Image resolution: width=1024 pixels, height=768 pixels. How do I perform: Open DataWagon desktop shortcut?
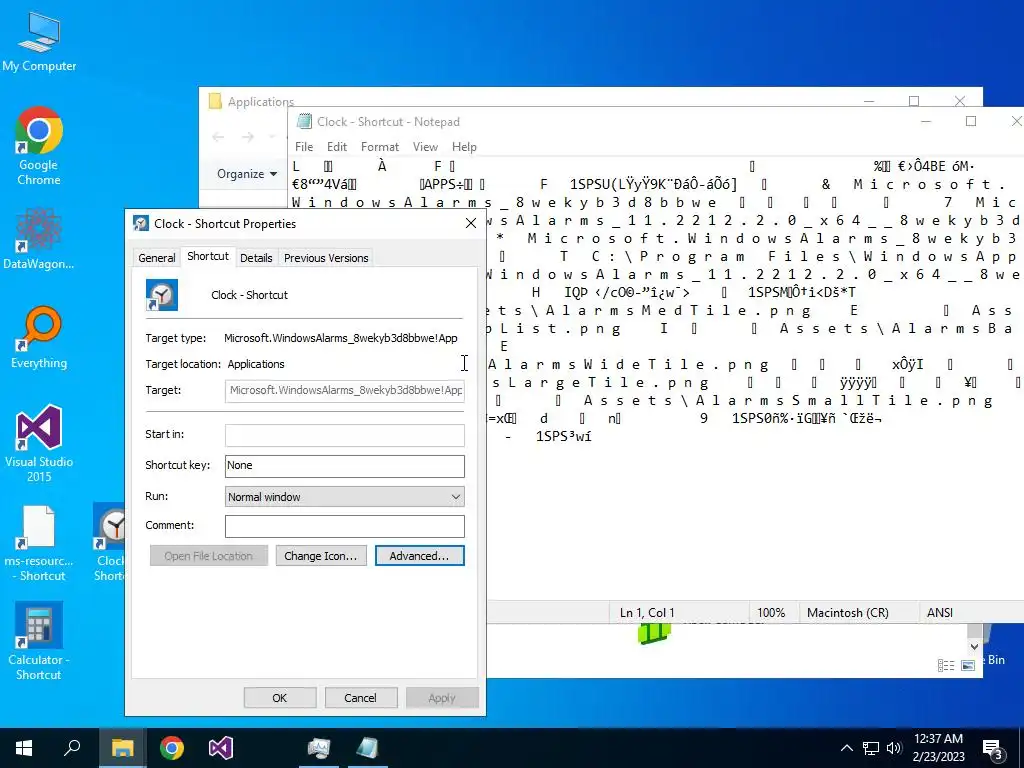click(39, 239)
